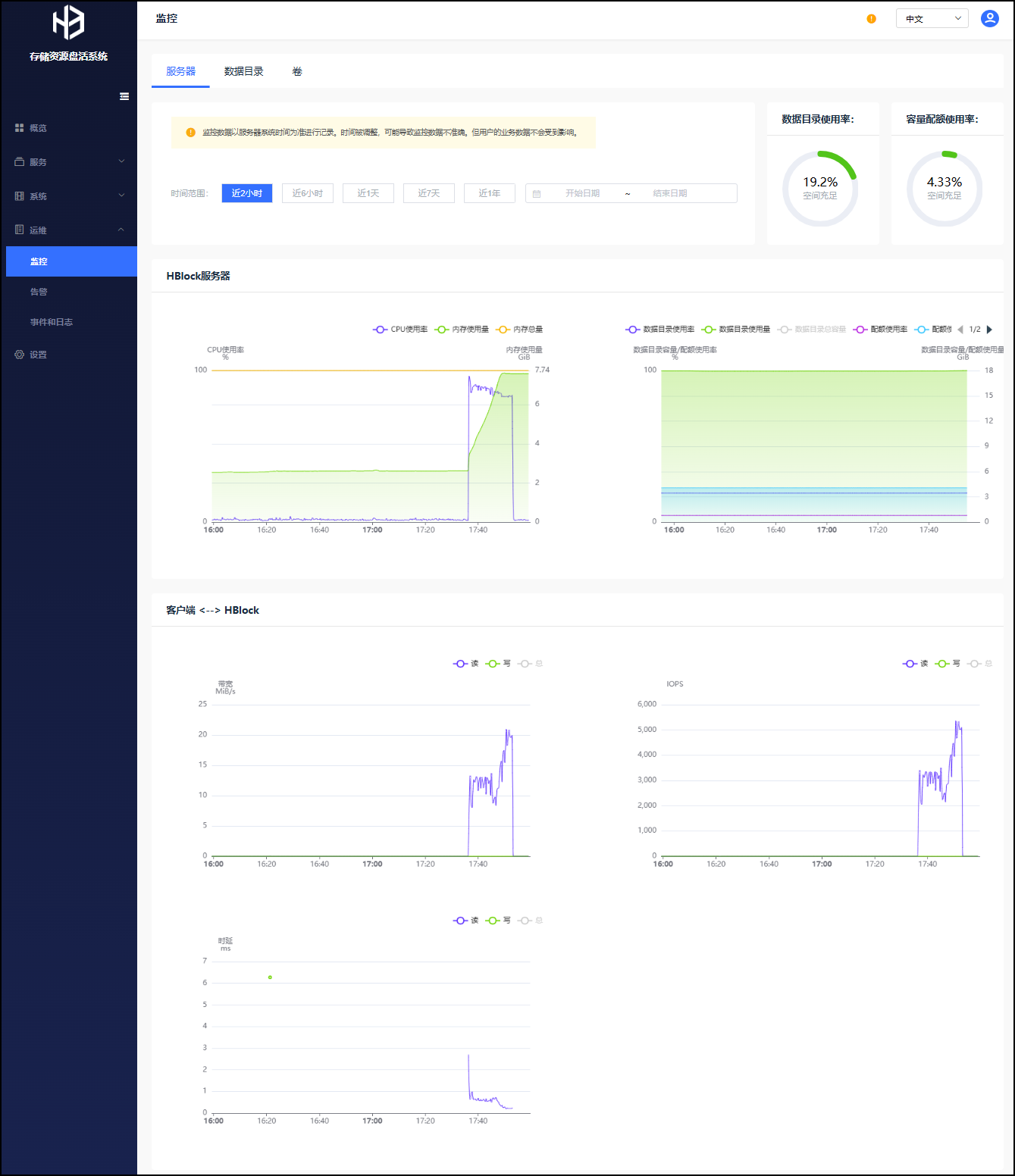Toggle 读 series in bandwidth chart legend
Screen dimensions: 1015x1176
click(465, 664)
